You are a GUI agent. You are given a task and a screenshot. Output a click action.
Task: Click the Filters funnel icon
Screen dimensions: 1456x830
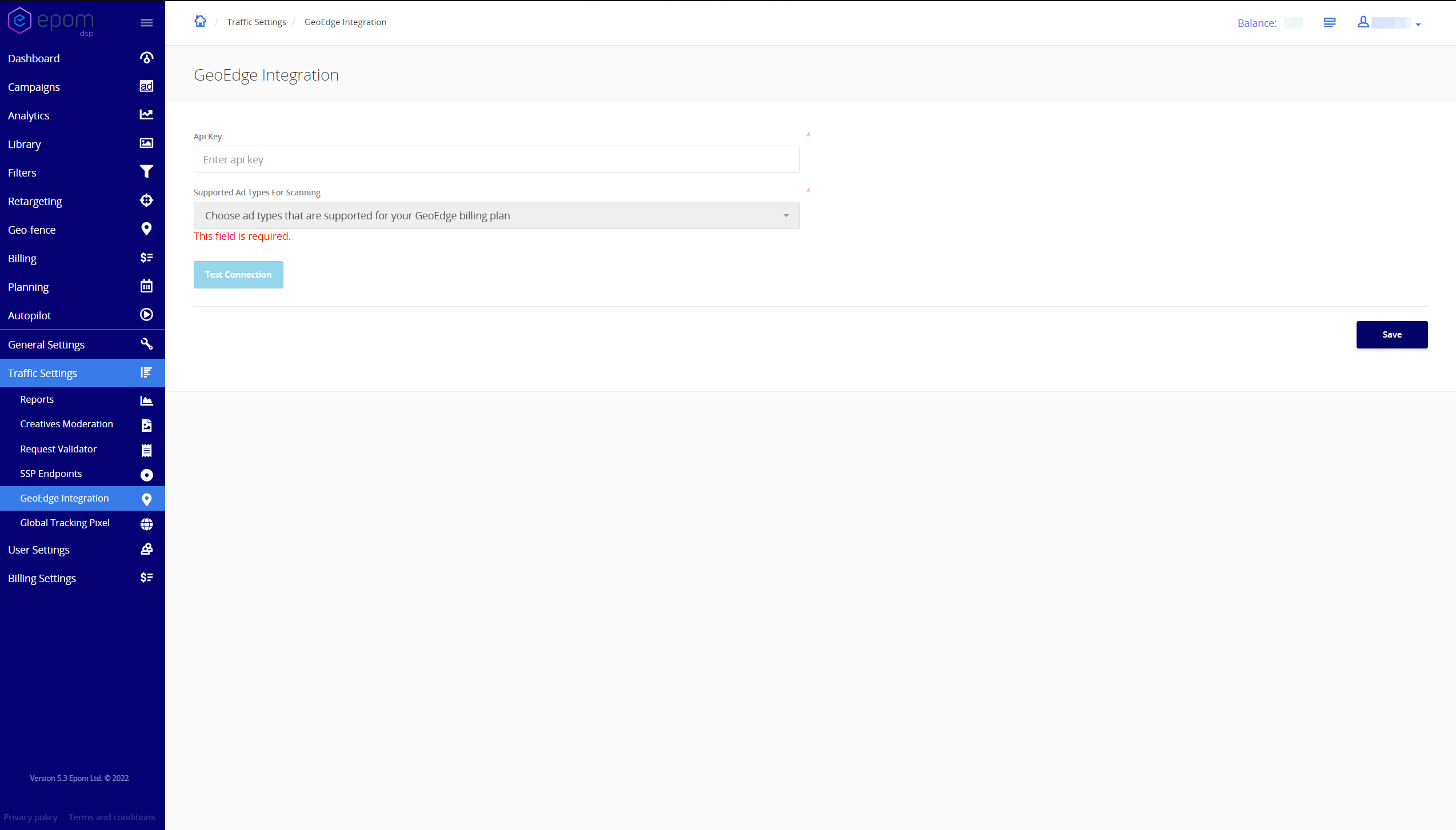(x=146, y=172)
